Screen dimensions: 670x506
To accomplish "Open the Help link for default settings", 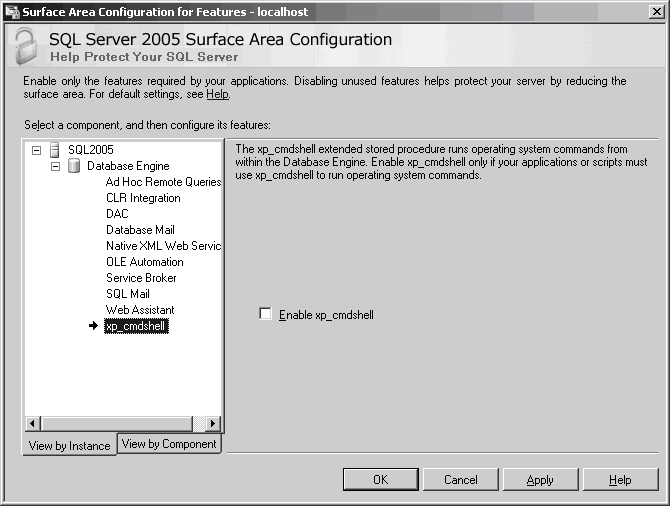I will point(217,94).
